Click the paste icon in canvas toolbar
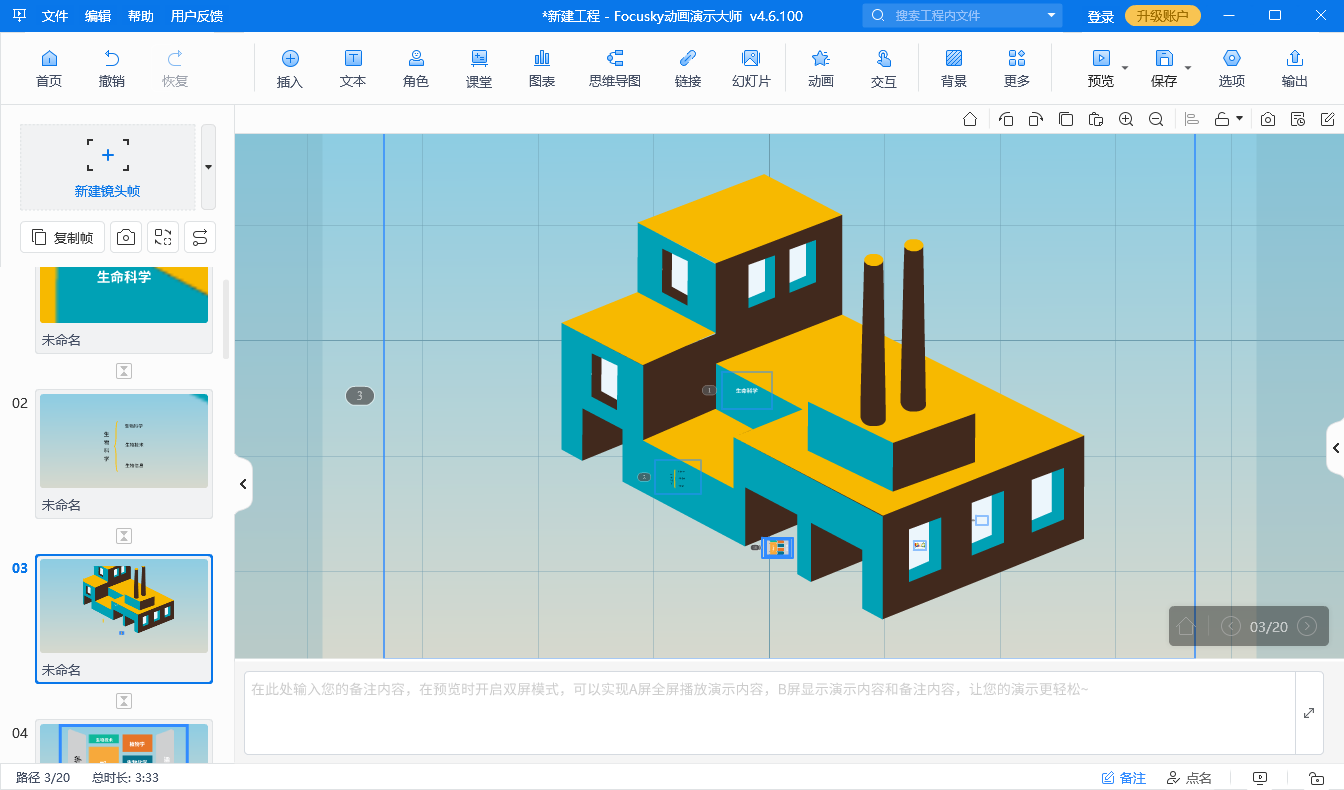This screenshot has height=790, width=1344. (x=1096, y=119)
